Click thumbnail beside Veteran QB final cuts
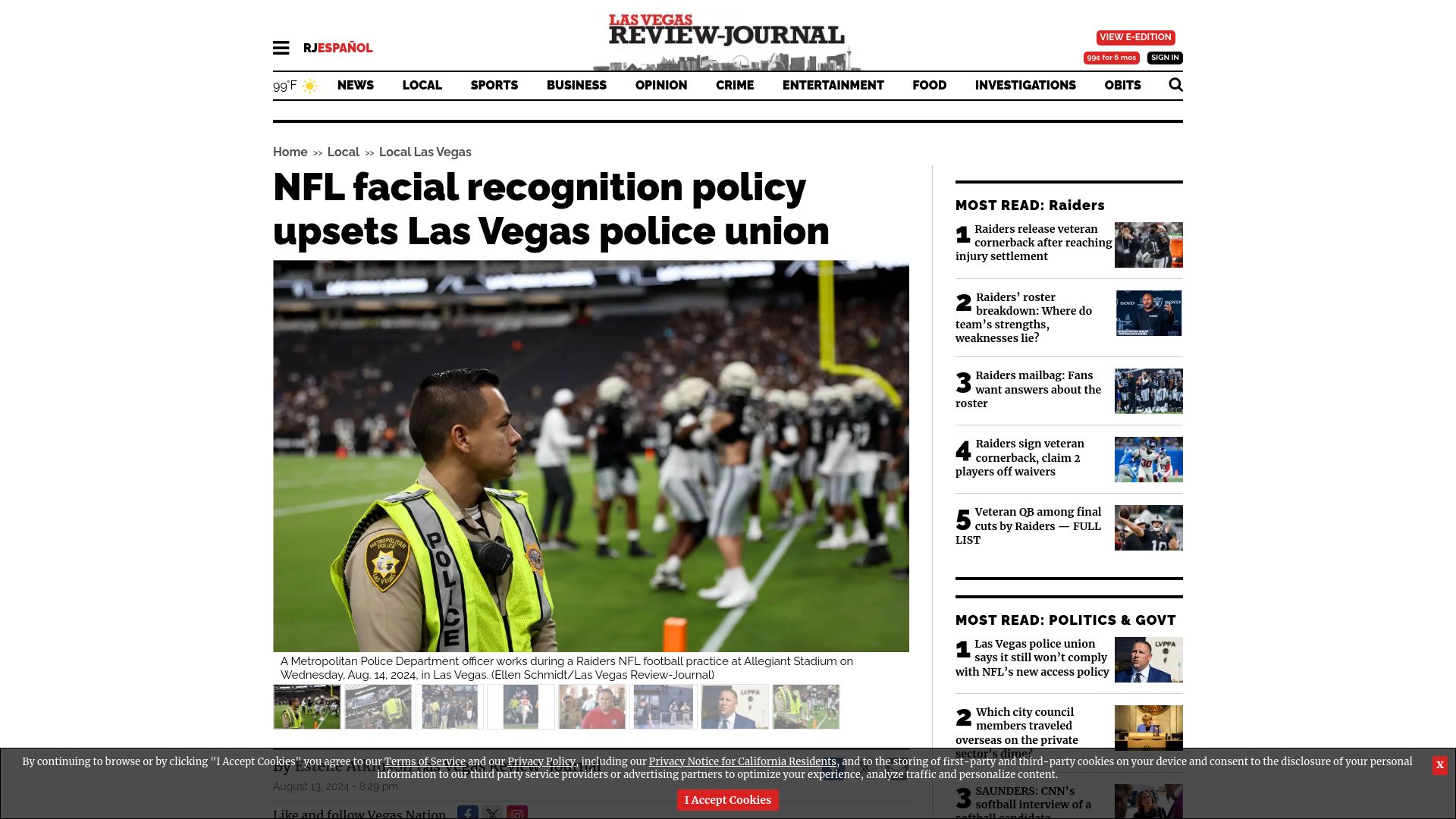The width and height of the screenshot is (1456, 819). coord(1148,528)
